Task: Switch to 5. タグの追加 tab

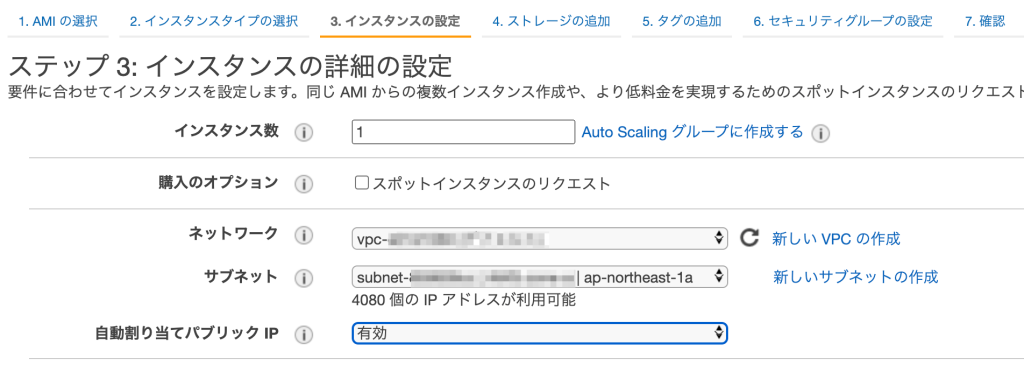Action: coord(682,22)
